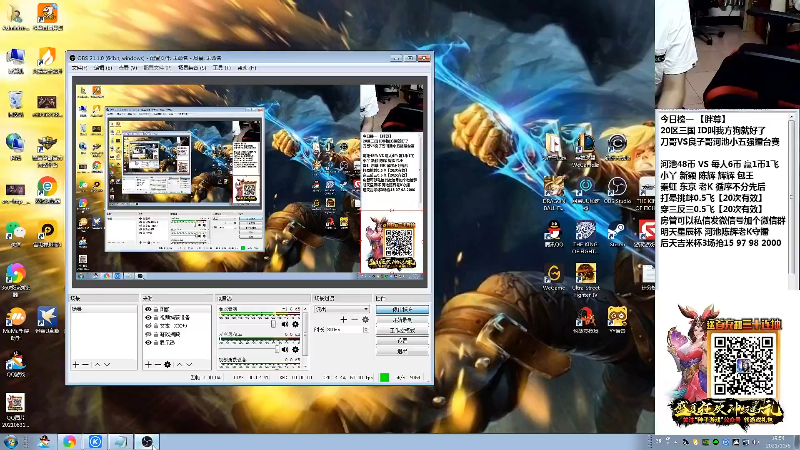Viewport: 800px width, 450px height.
Task: Click the highlighted stop streaming button
Action: 402,310
